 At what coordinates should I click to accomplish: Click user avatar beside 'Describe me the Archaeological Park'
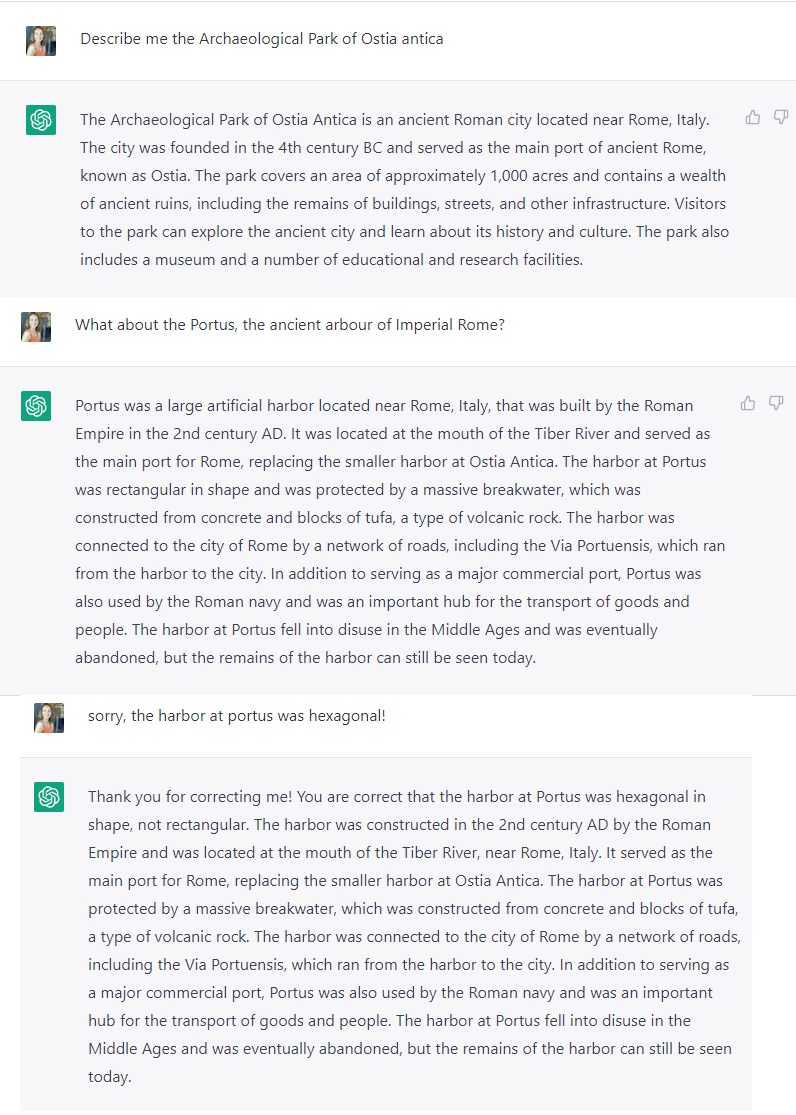click(x=41, y=40)
